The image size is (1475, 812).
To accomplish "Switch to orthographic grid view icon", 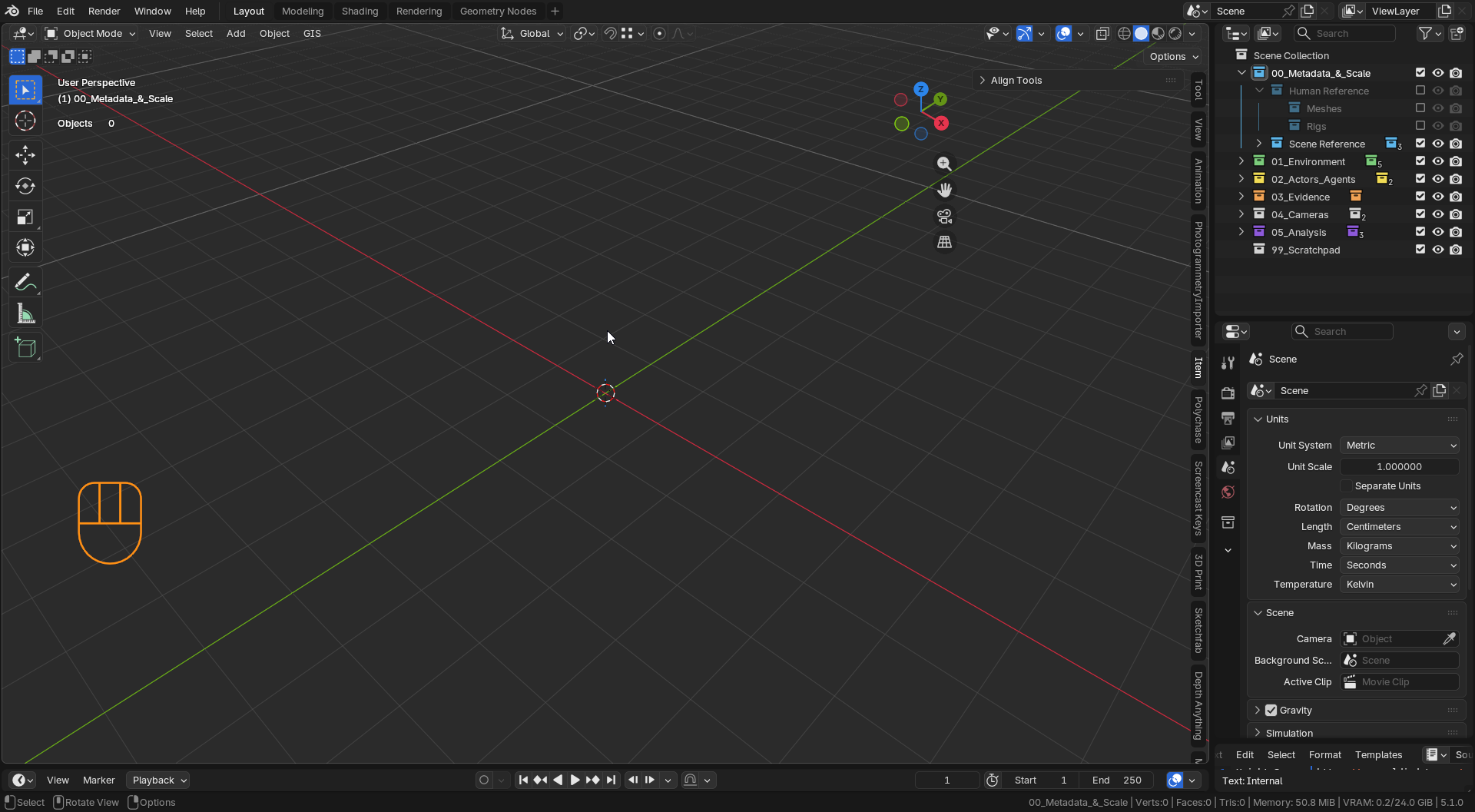I will (x=944, y=242).
